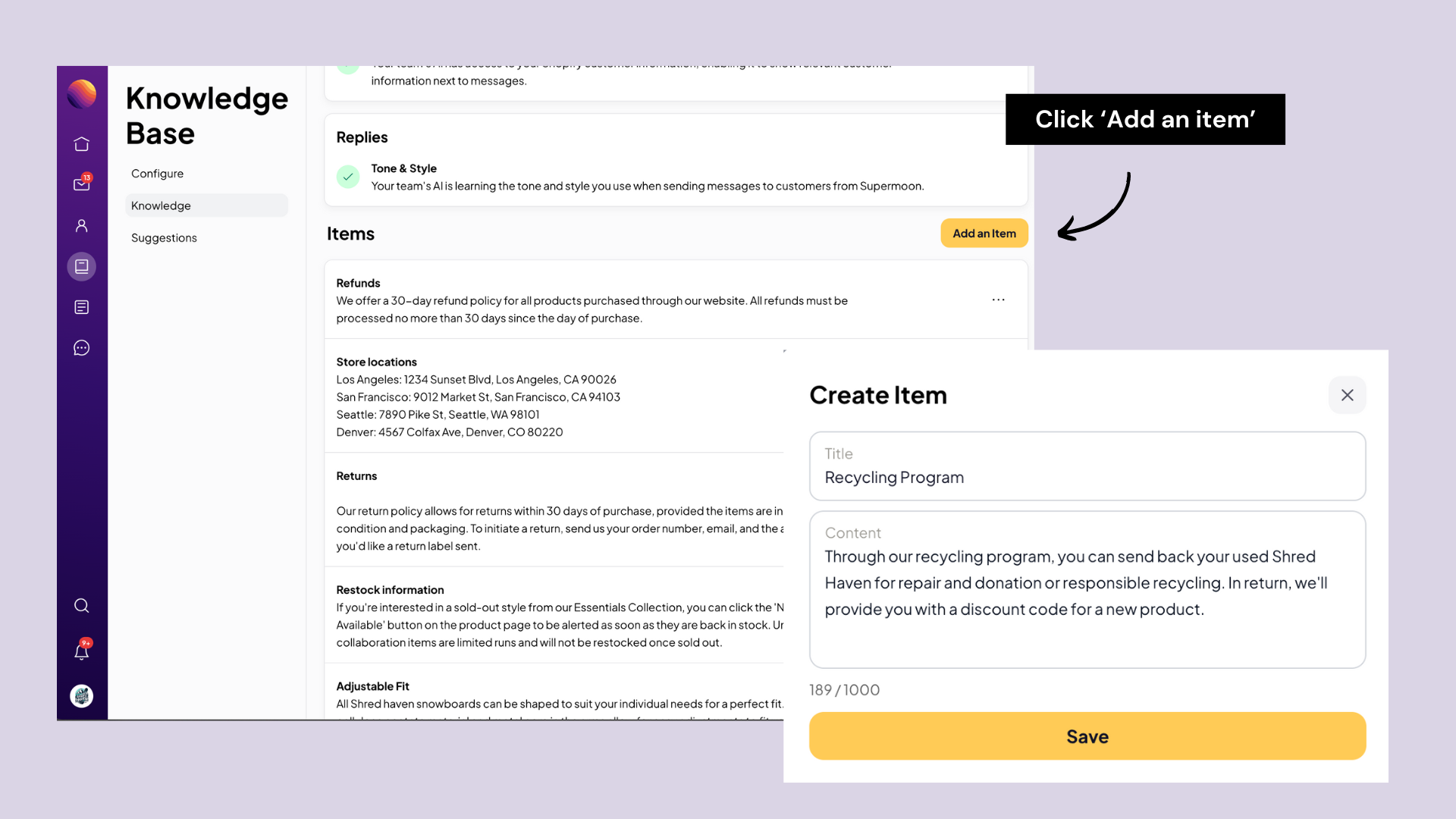
Task: Click the Knowledge Base icon in sidebar
Action: click(x=82, y=266)
